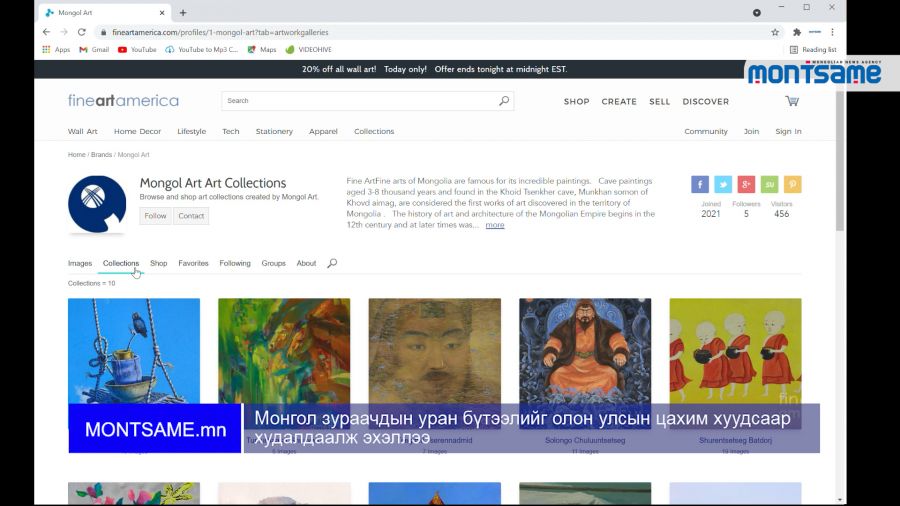Image resolution: width=900 pixels, height=506 pixels.
Task: Switch to the profile Shop tab
Action: pyautogui.click(x=158, y=263)
